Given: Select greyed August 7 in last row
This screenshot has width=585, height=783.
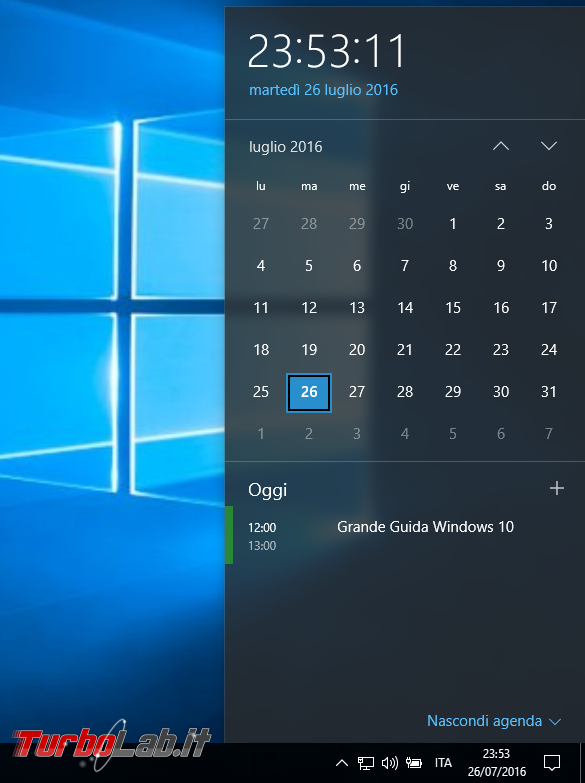Looking at the screenshot, I should (x=549, y=433).
